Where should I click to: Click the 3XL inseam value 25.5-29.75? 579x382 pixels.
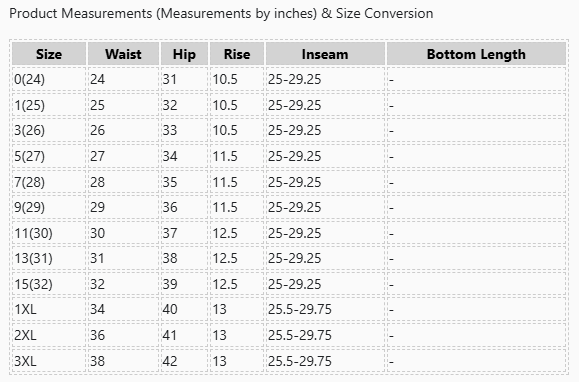click(x=300, y=361)
